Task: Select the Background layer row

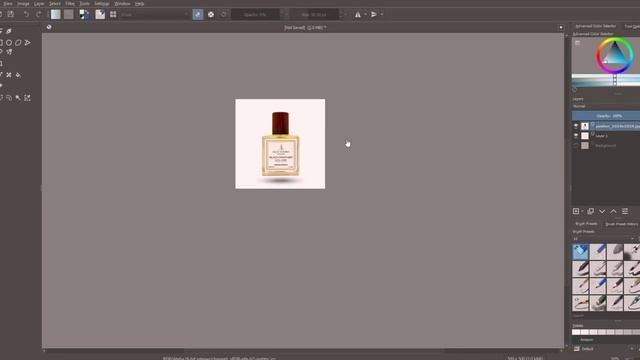Action: point(606,145)
